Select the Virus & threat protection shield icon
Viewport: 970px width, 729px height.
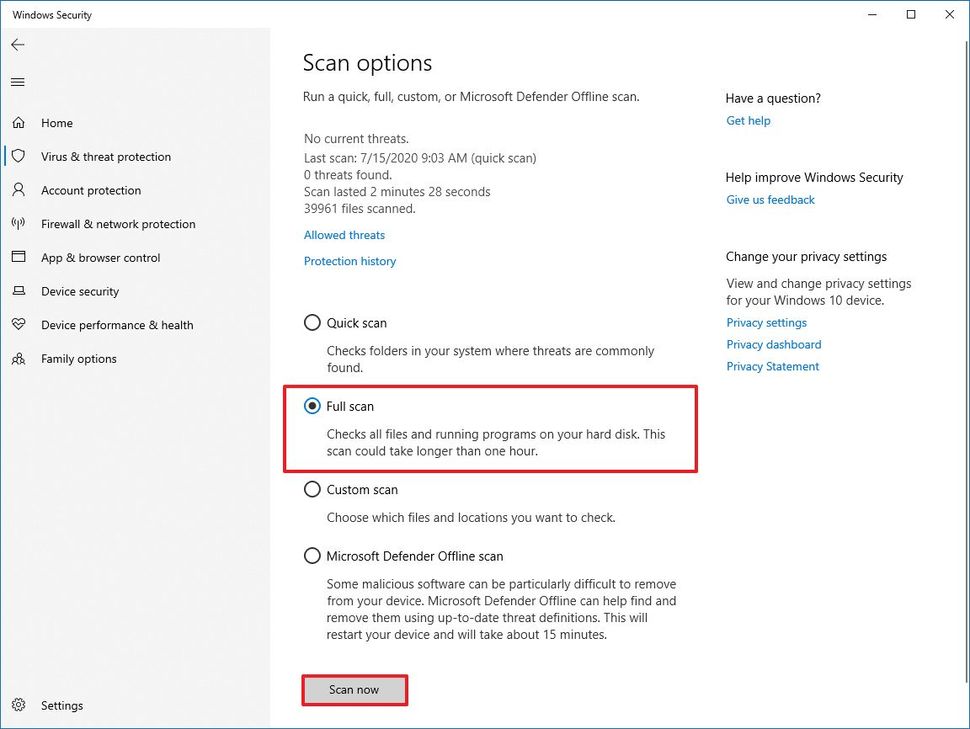19,156
